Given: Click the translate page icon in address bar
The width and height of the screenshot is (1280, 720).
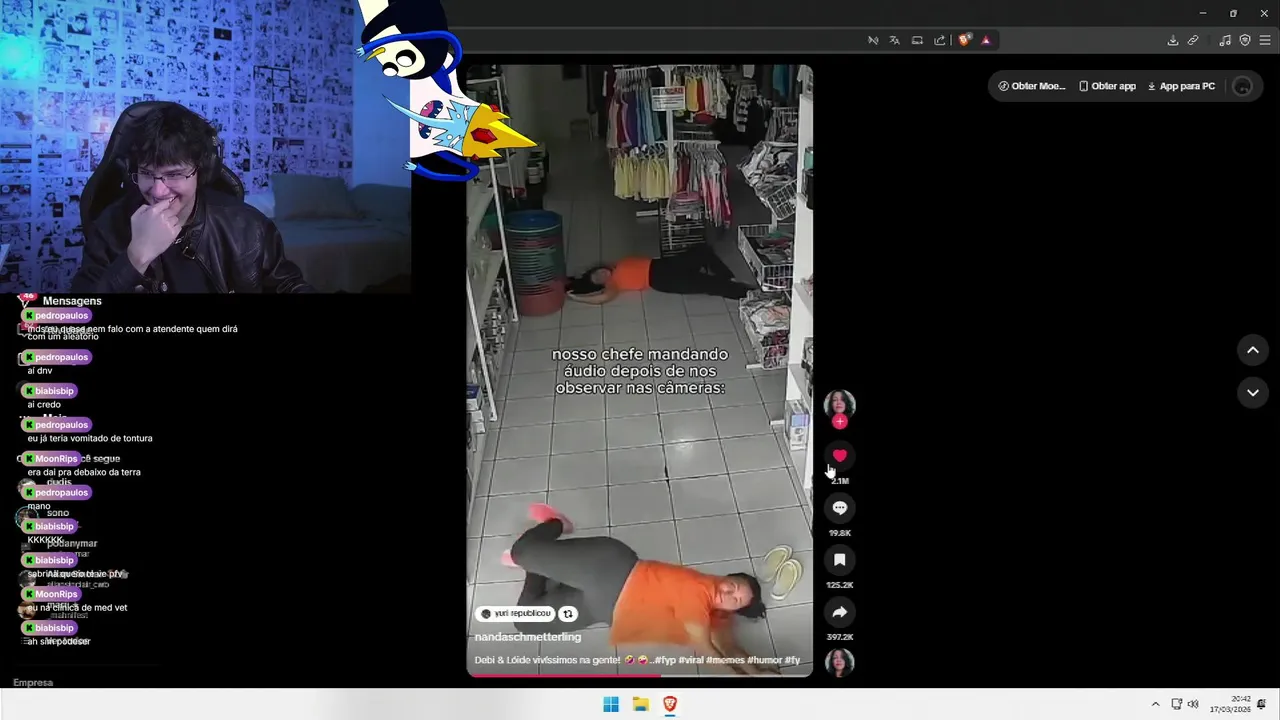Looking at the screenshot, I should pos(895,40).
